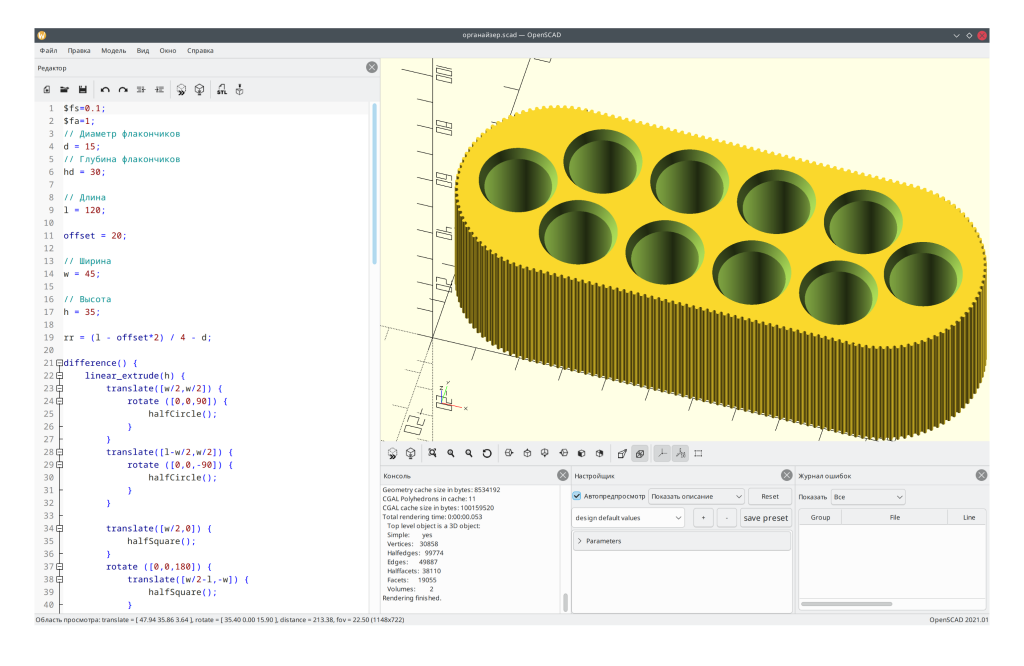The height and width of the screenshot is (666, 1024).
Task: Toggle the Show Axes button
Action: click(x=662, y=453)
